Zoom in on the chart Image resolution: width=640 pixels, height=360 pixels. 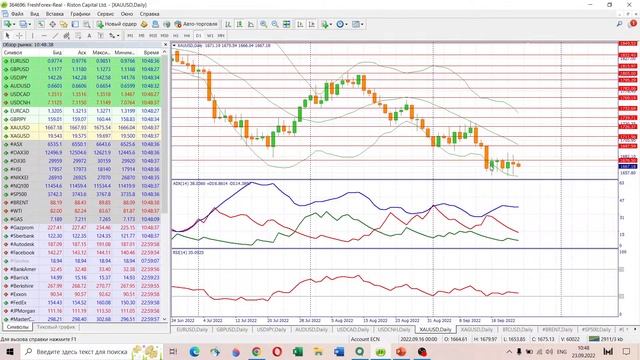click(264, 24)
